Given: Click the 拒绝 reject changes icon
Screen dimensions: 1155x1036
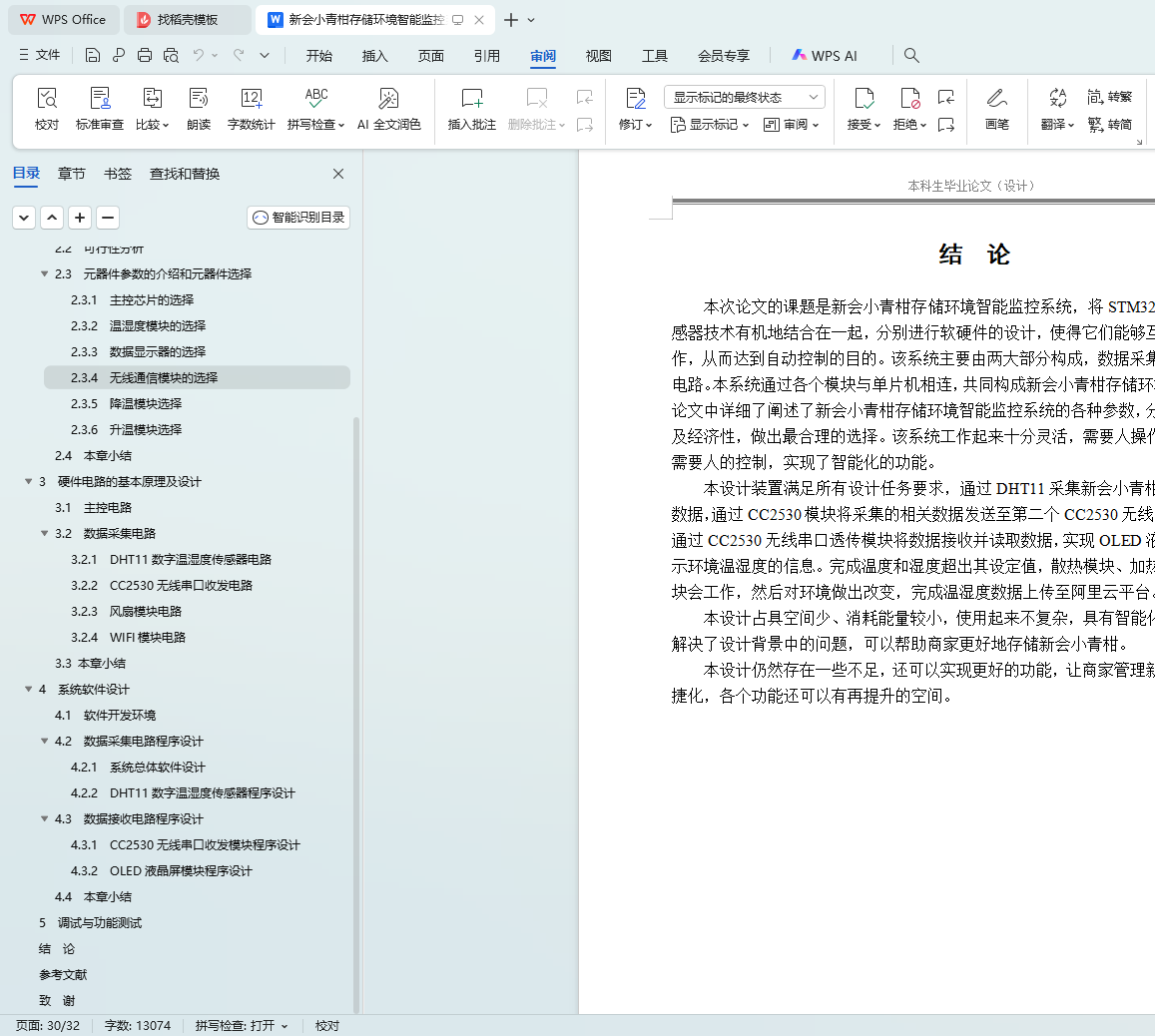Looking at the screenshot, I should tap(909, 98).
